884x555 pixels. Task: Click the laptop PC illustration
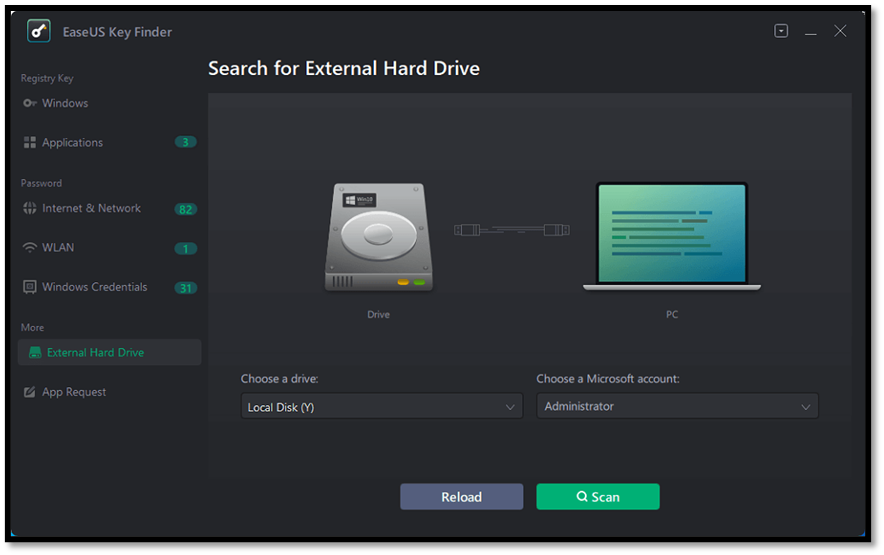pyautogui.click(x=672, y=236)
